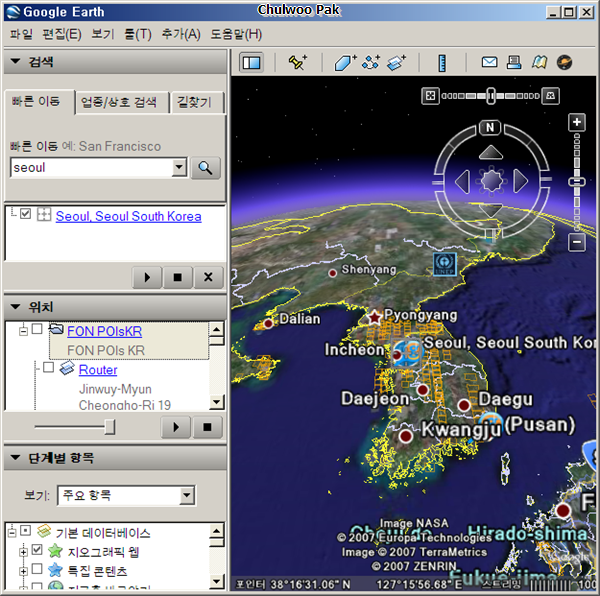Click the Shenyang city marker dot
This screenshot has width=600, height=596.
[333, 273]
